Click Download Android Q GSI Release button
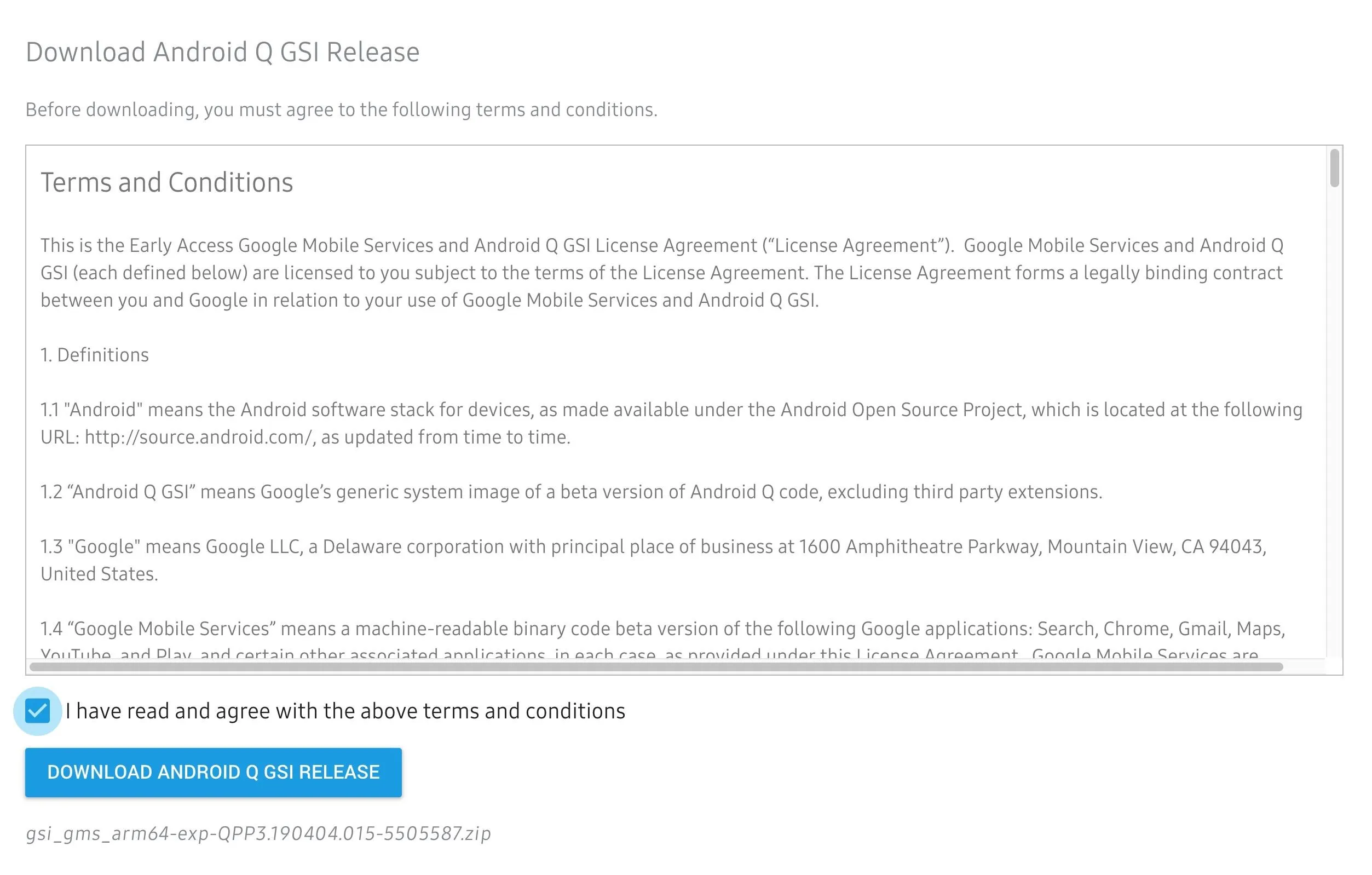 click(x=213, y=772)
